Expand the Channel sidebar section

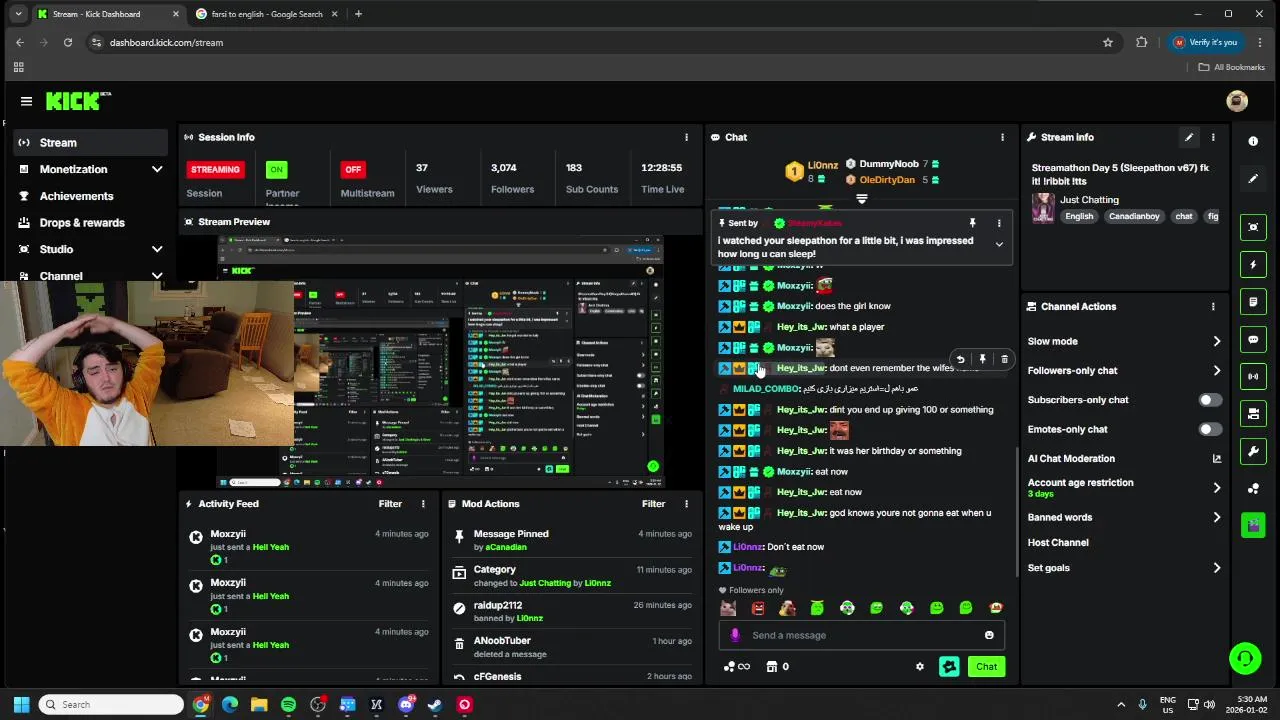click(157, 276)
